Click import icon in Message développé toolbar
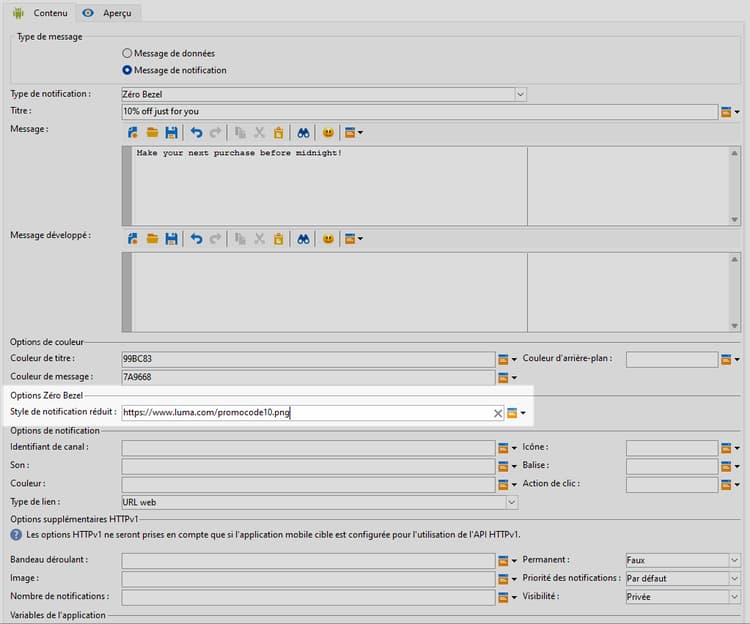 (x=132, y=239)
